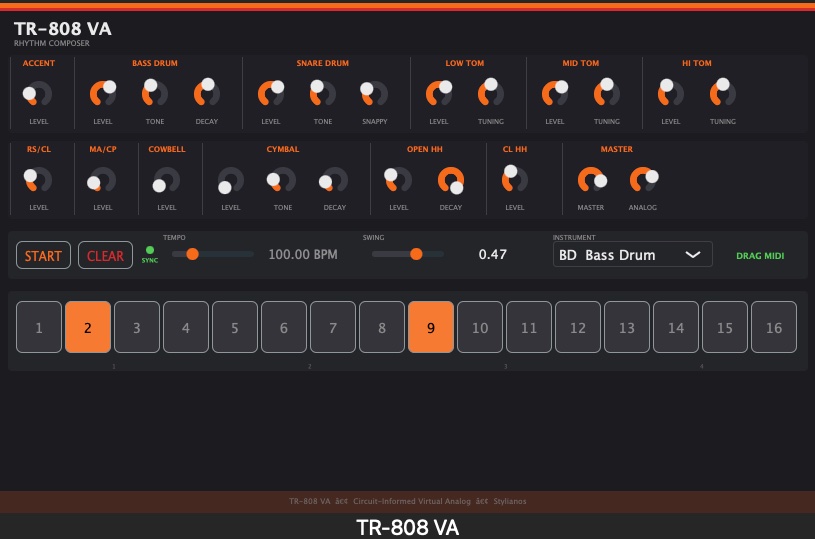
Task: Click the Cowbell Level knob
Action: (167, 180)
